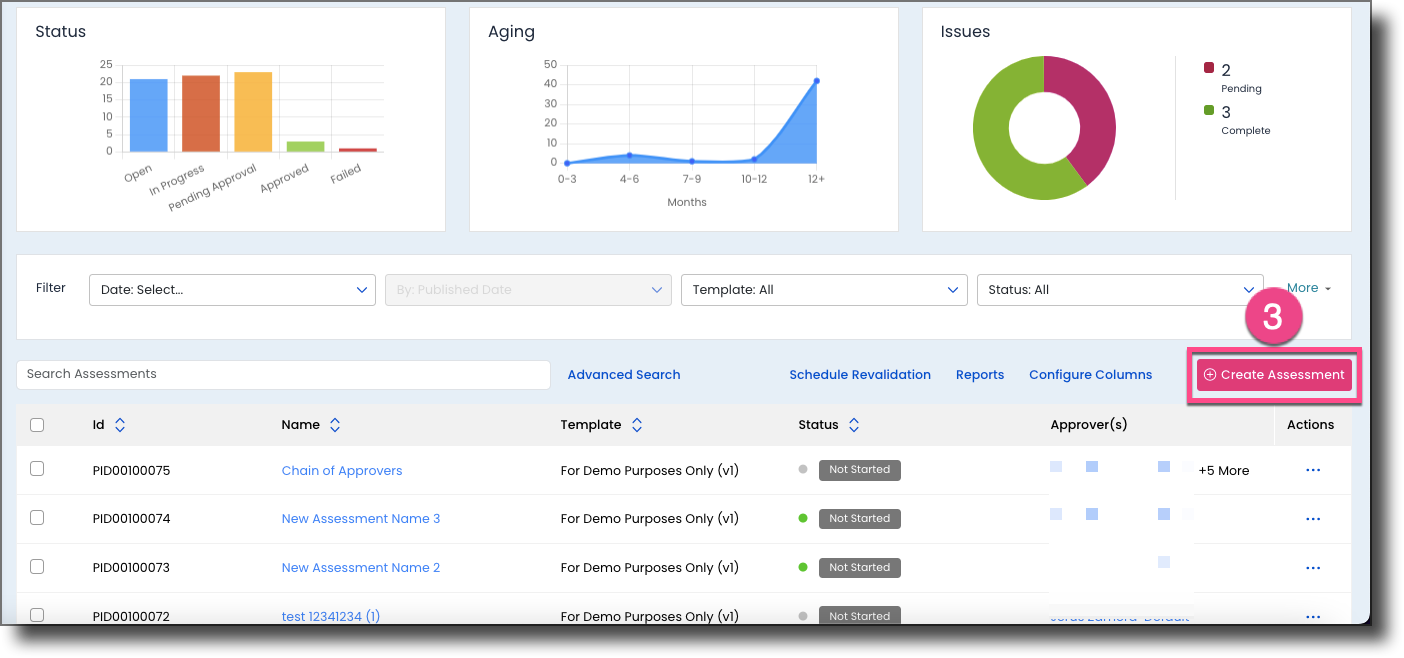1404x658 pixels.
Task: Open the Chain of Approvers assessment link
Action: tap(342, 469)
